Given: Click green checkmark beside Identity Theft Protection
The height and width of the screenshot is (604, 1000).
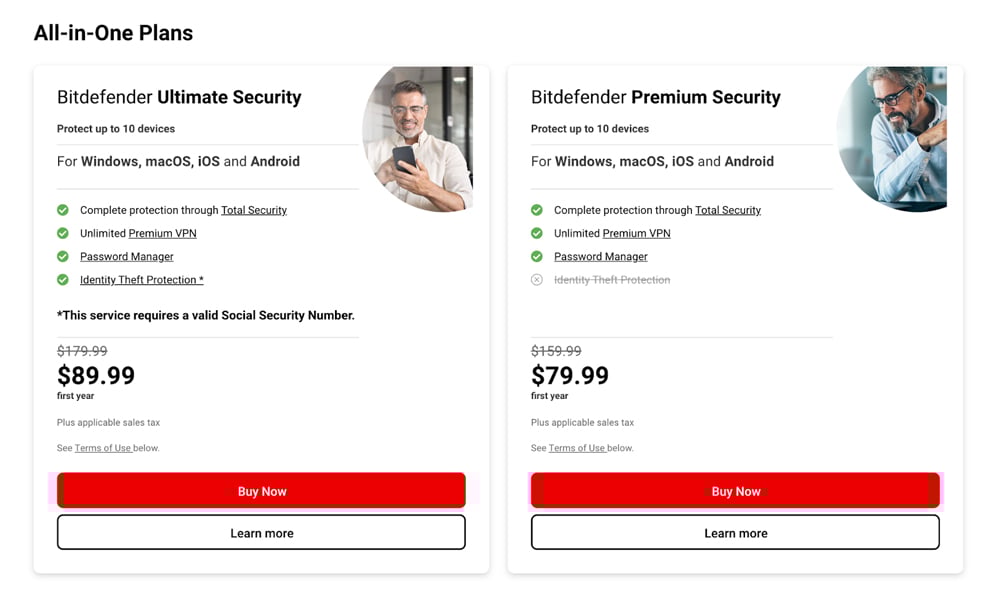Looking at the screenshot, I should click(x=63, y=280).
